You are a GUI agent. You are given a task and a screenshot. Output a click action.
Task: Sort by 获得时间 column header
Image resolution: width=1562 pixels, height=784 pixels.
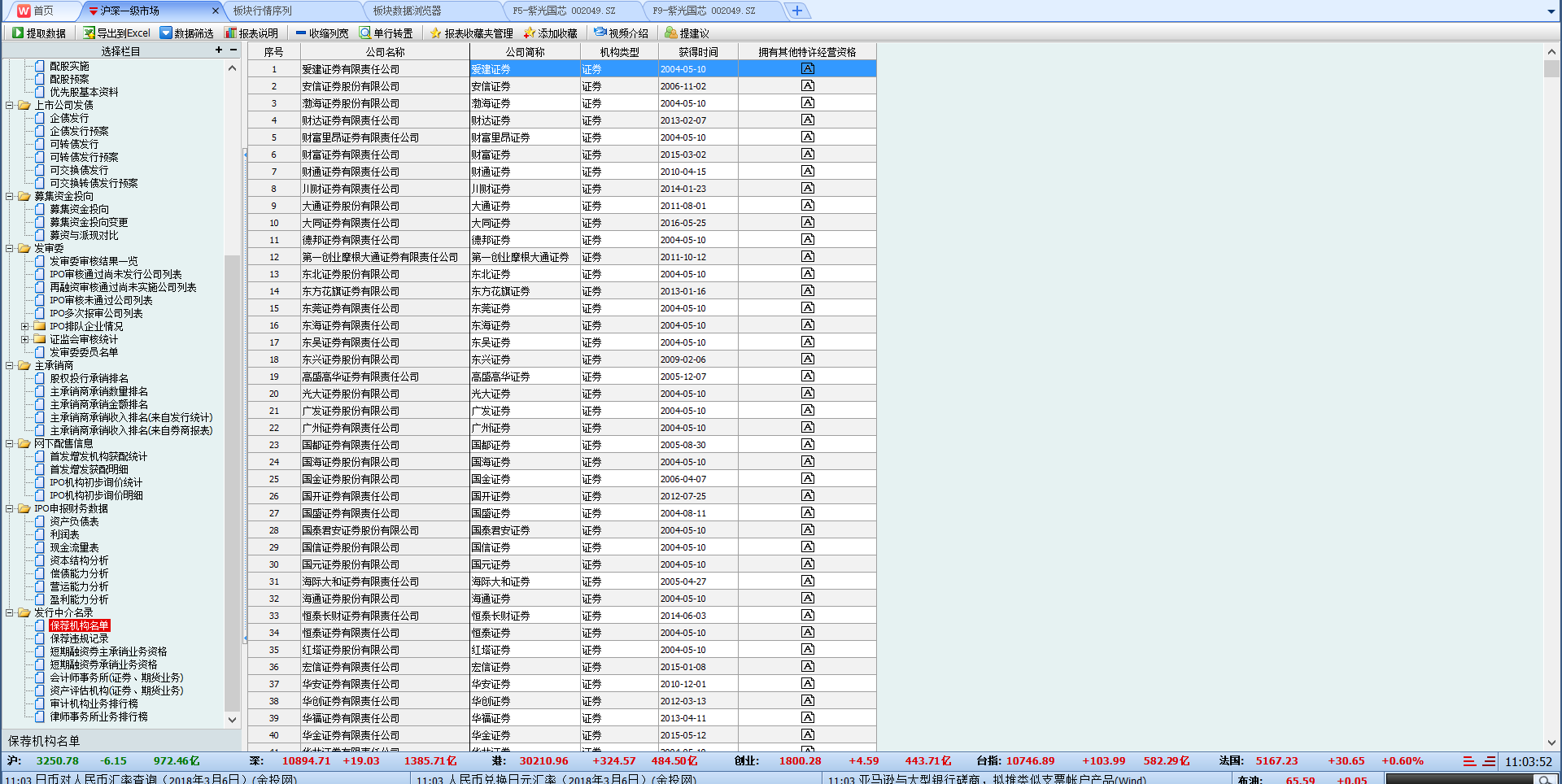pos(698,51)
